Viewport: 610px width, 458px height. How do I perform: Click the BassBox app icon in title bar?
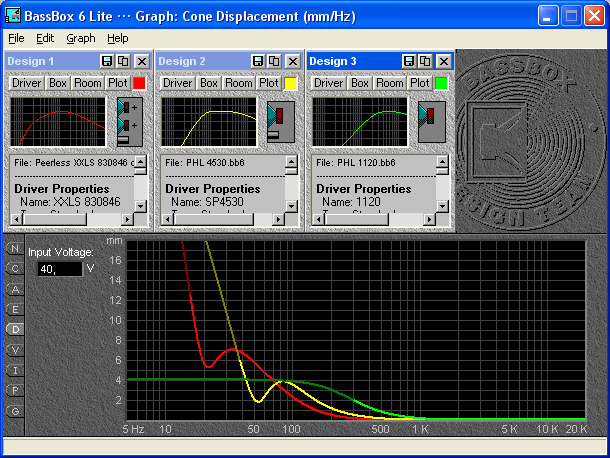click(12, 16)
